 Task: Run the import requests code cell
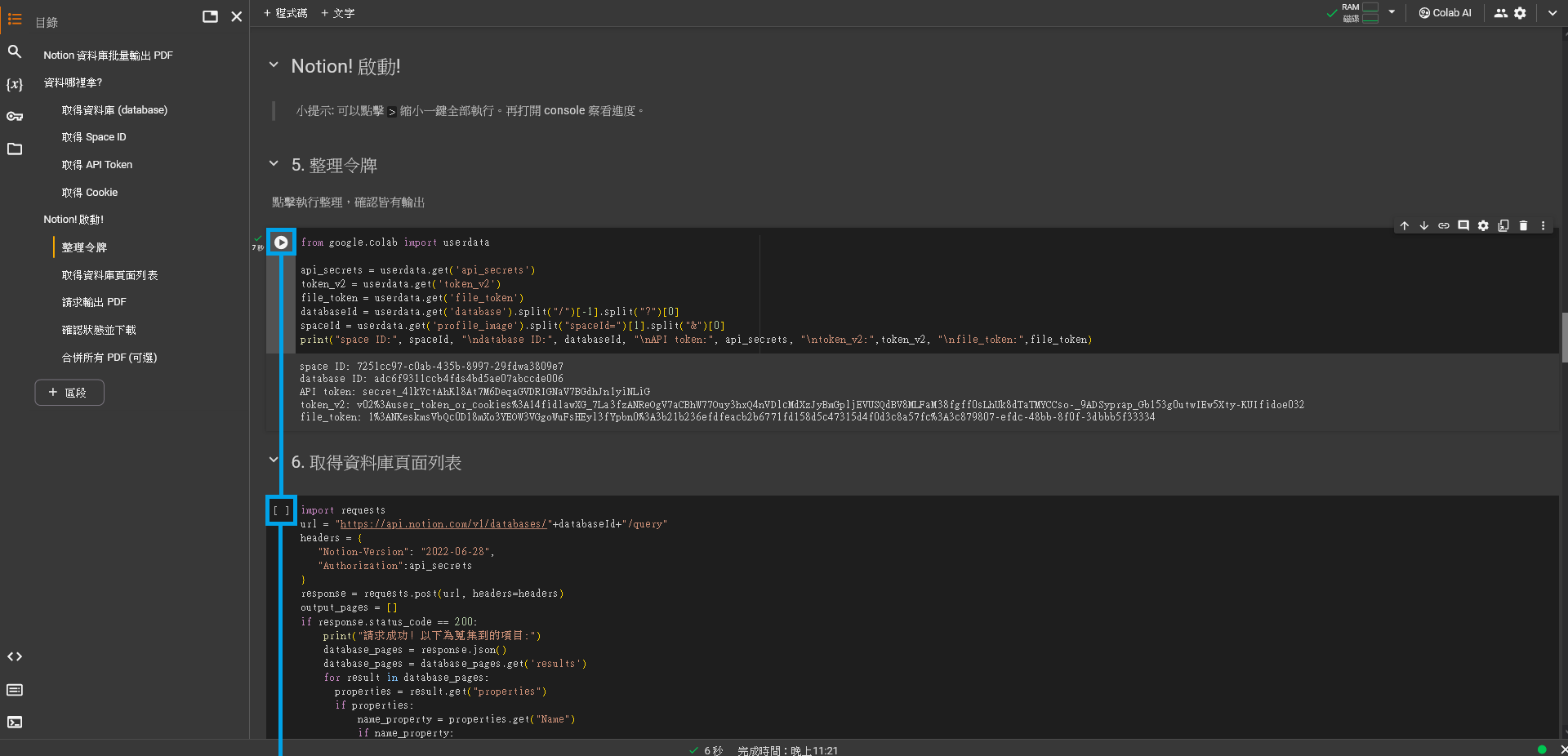281,510
